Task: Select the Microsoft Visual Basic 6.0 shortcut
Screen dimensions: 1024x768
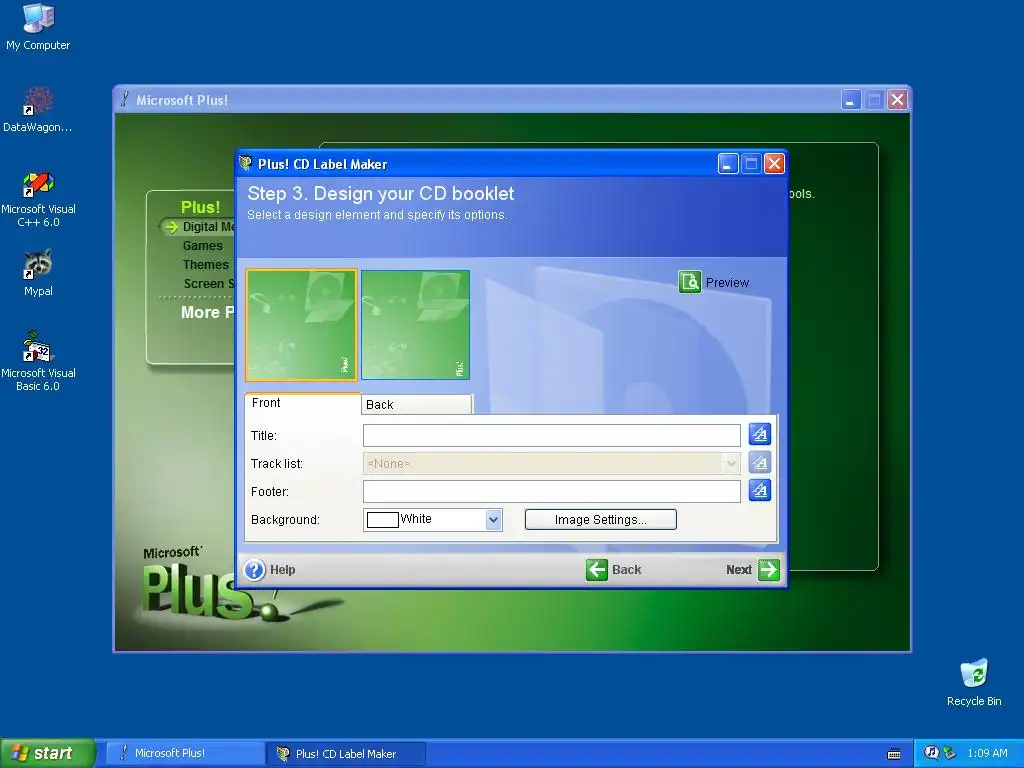Action: point(38,361)
